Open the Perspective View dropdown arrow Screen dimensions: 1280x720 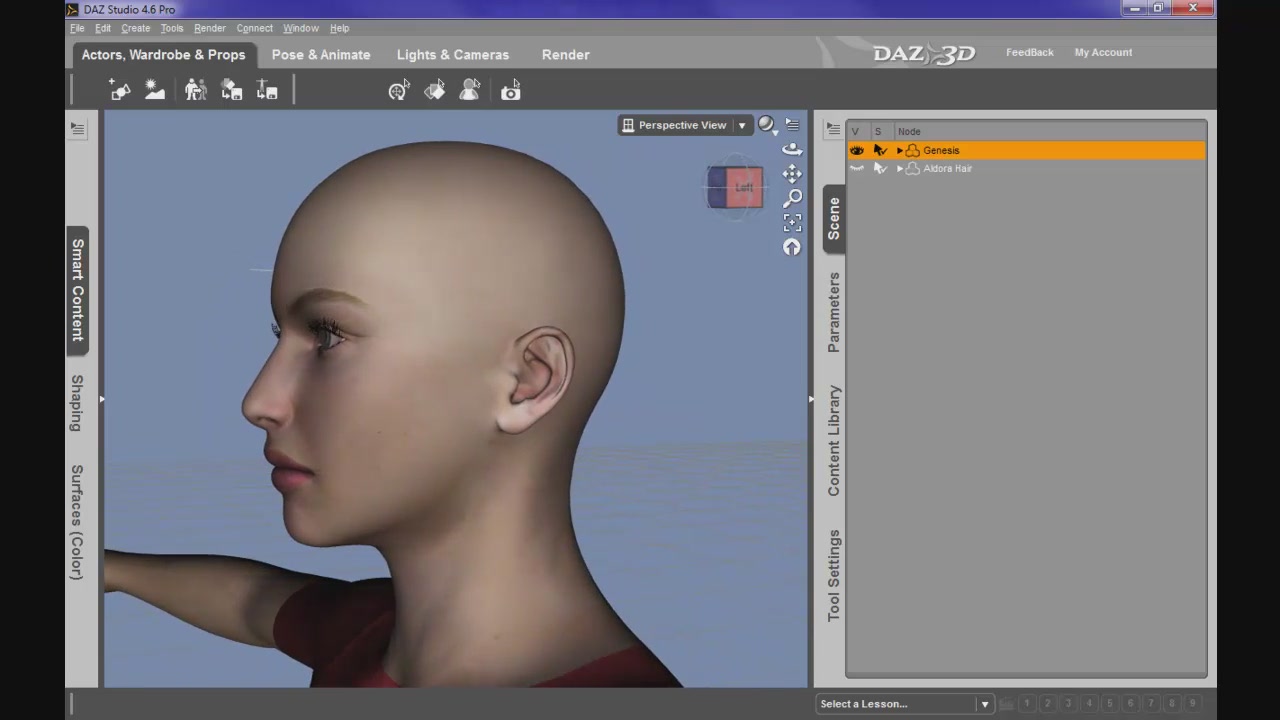click(742, 125)
